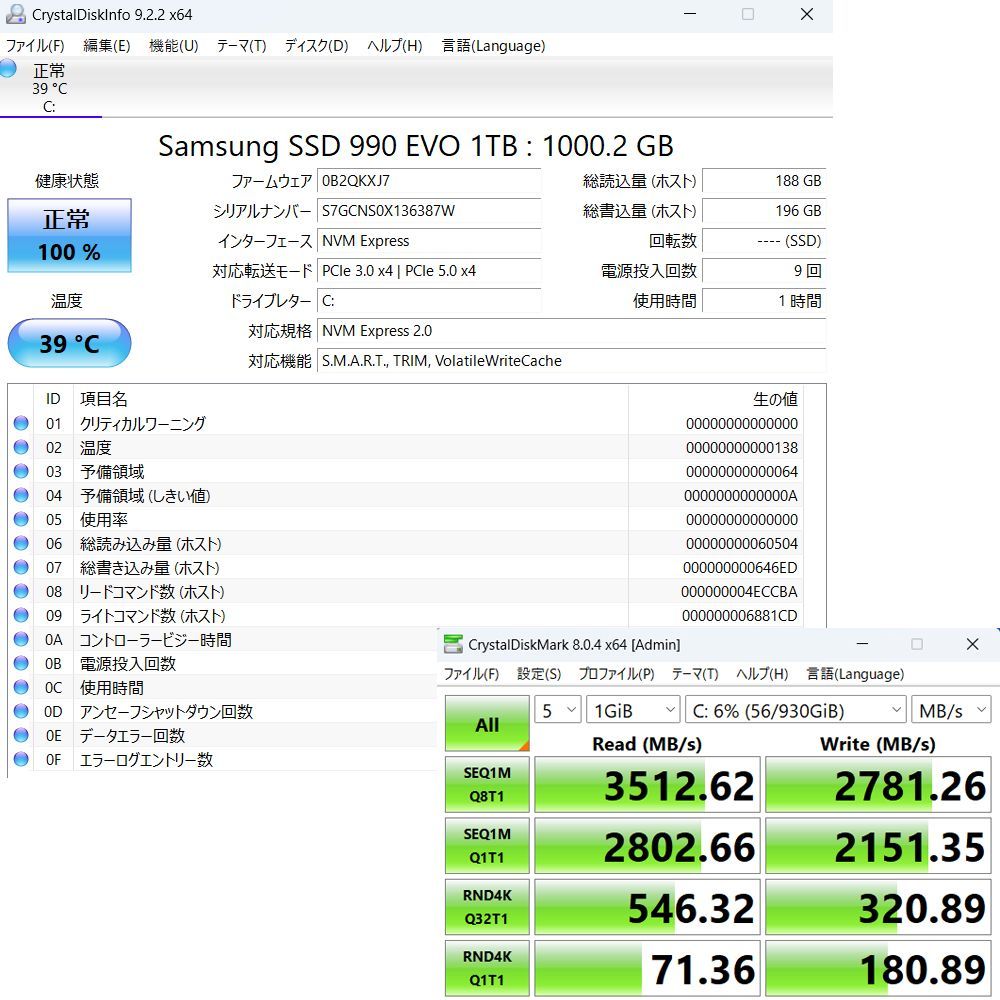This screenshot has height=1000, width=1000.
Task: Click status orb for ID 01 クリティカルワーニング
Action: pos(21,423)
